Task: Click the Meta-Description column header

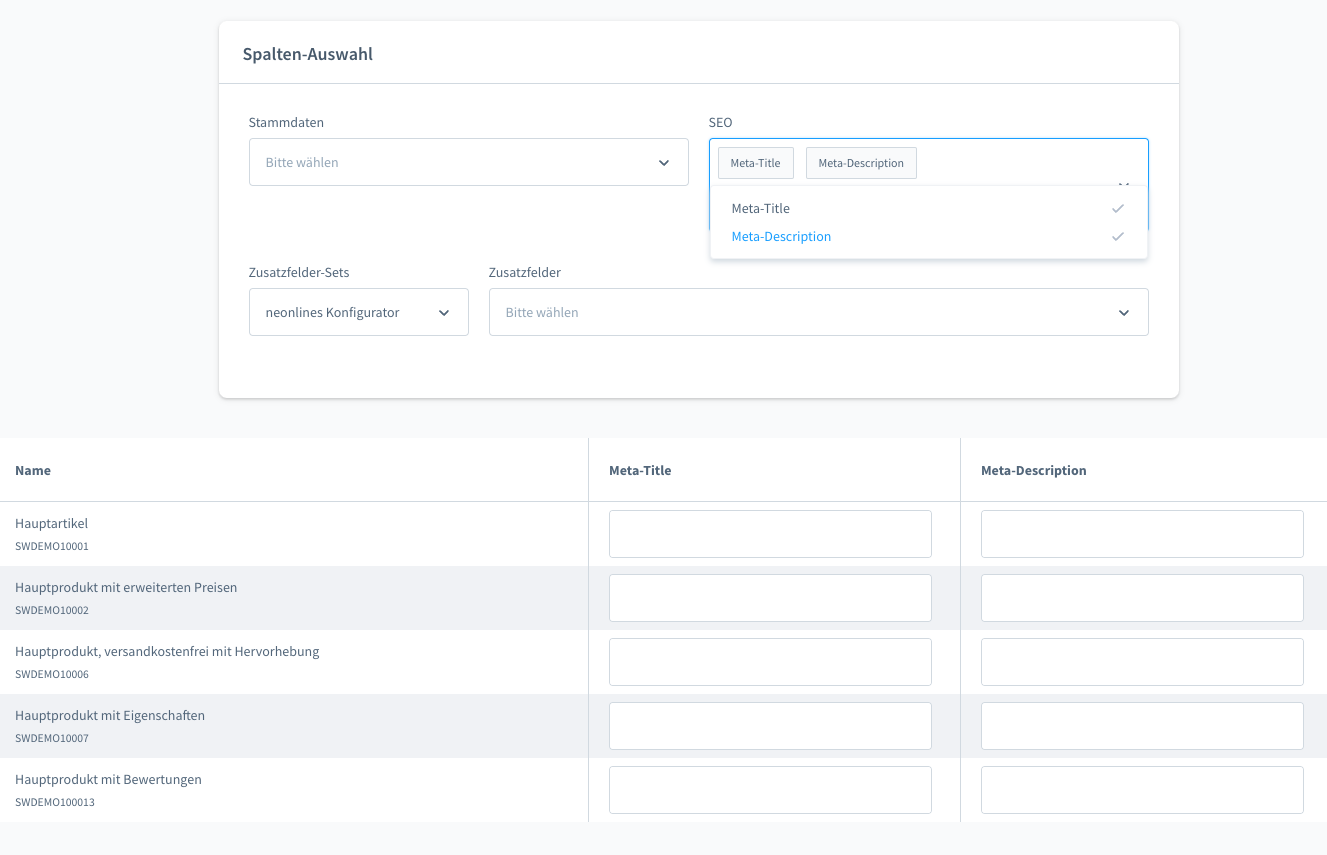Action: tap(1033, 470)
